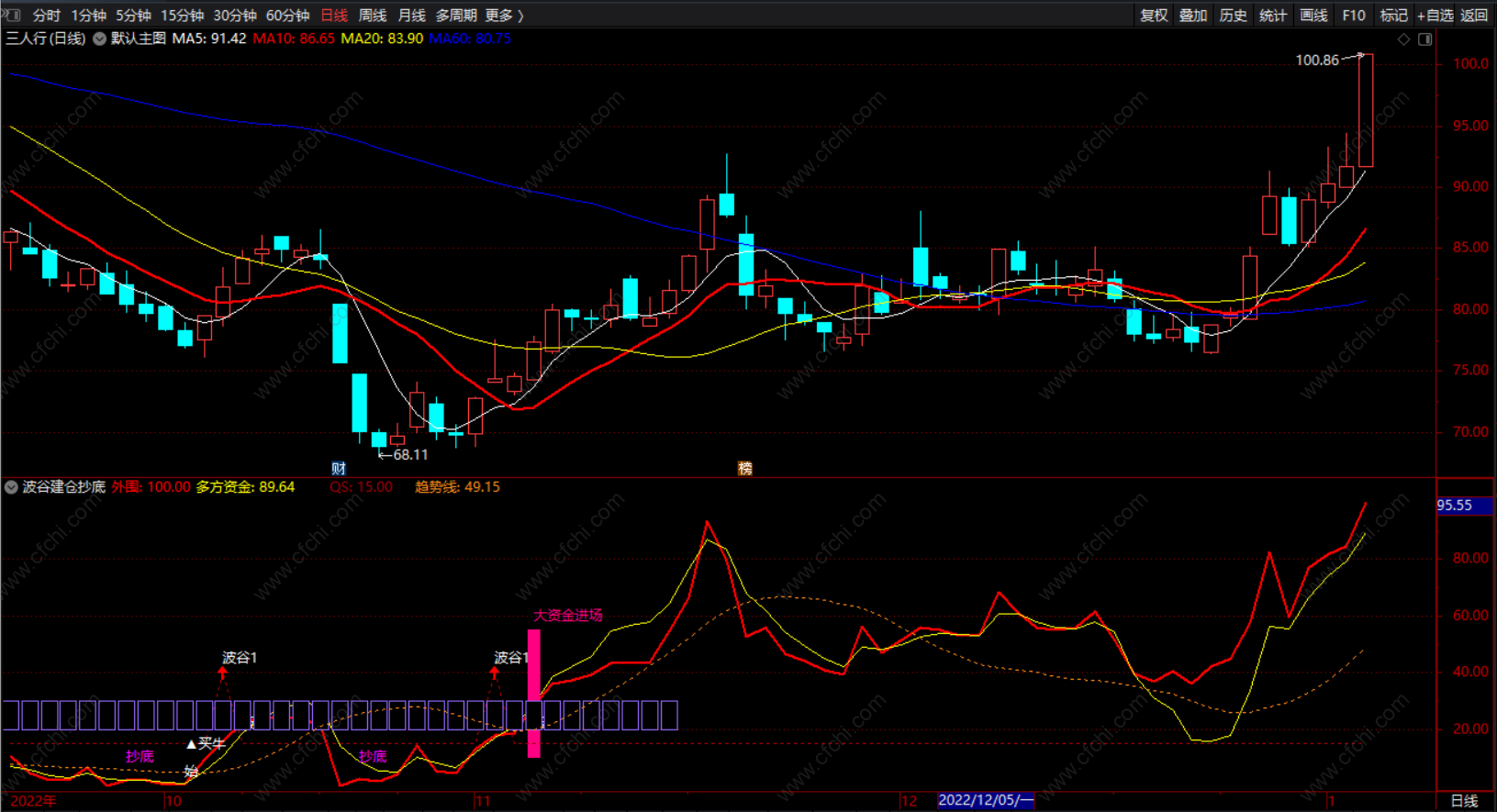
Task: Open 多周期 multi-period view
Action: point(456,16)
